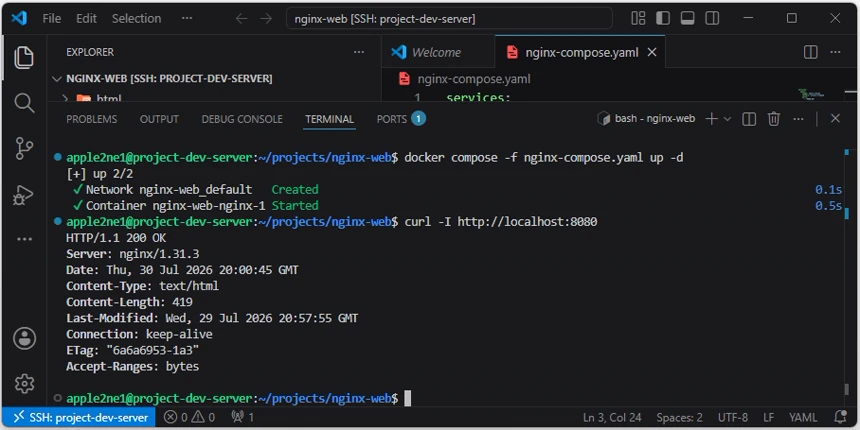Open Explorer Views and More Actions

pyautogui.click(x=359, y=52)
